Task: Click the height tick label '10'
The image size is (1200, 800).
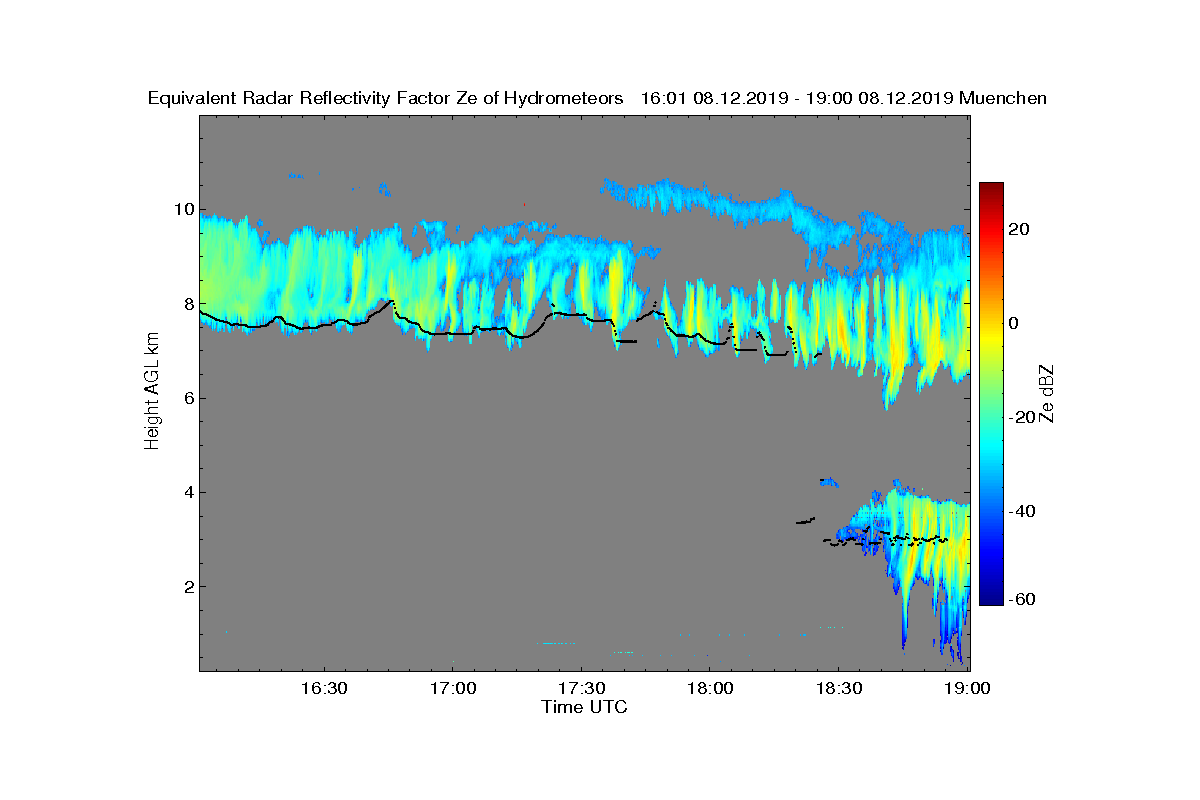Action: [x=183, y=209]
